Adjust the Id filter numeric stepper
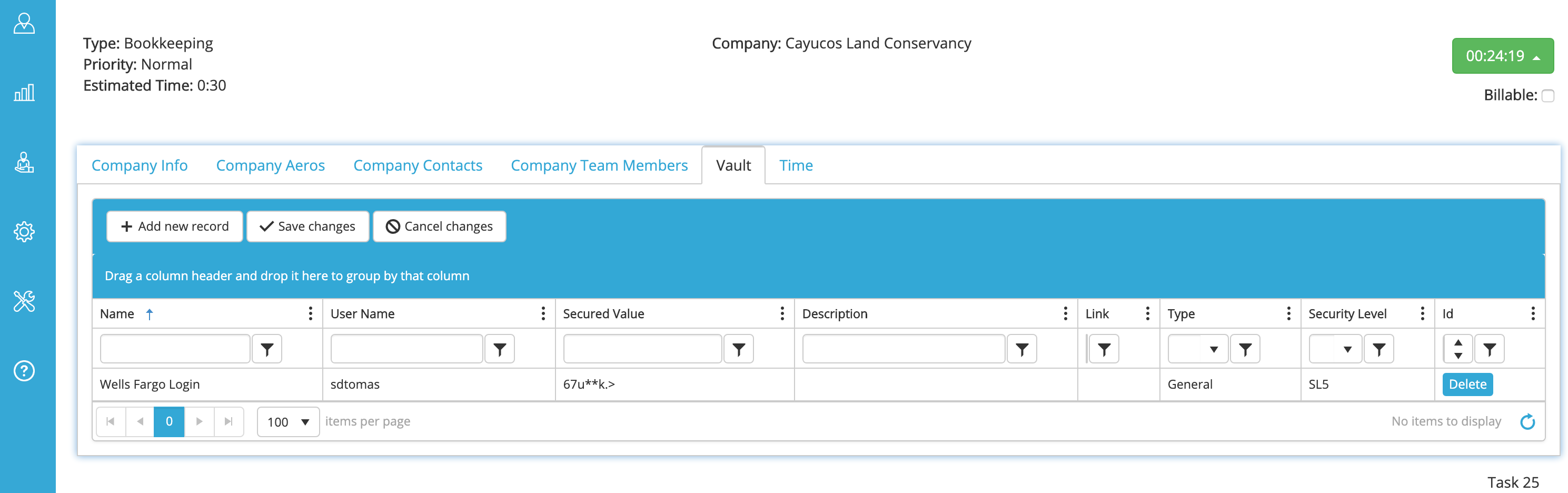Image resolution: width=1568 pixels, height=493 pixels. [1458, 349]
